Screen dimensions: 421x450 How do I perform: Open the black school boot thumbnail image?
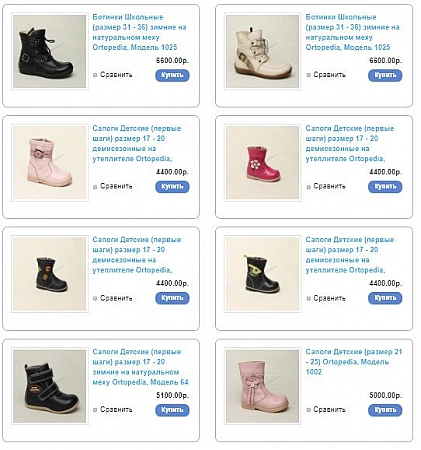click(50, 51)
